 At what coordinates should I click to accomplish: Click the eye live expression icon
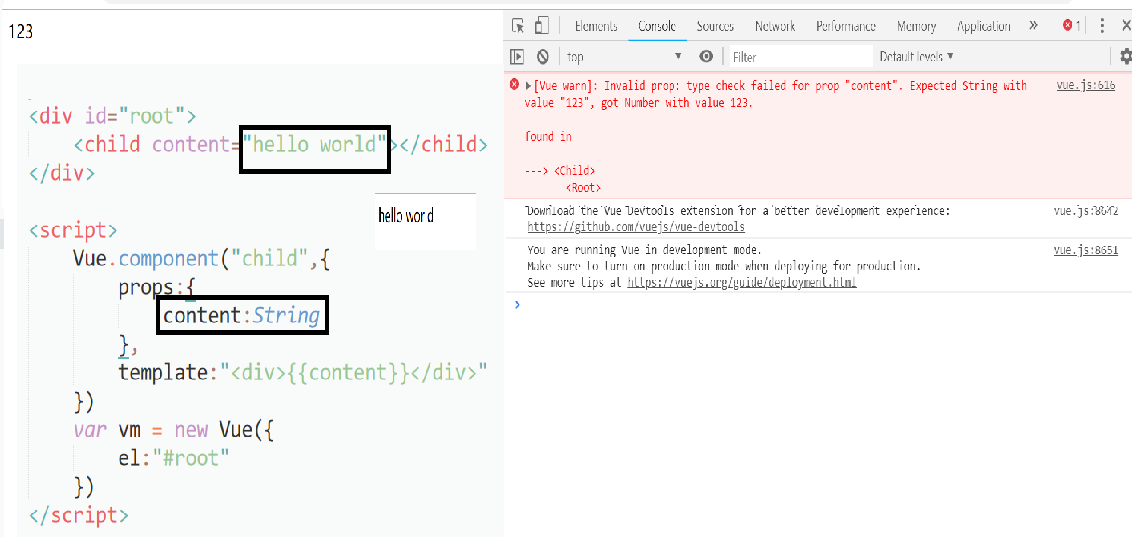pyautogui.click(x=706, y=56)
